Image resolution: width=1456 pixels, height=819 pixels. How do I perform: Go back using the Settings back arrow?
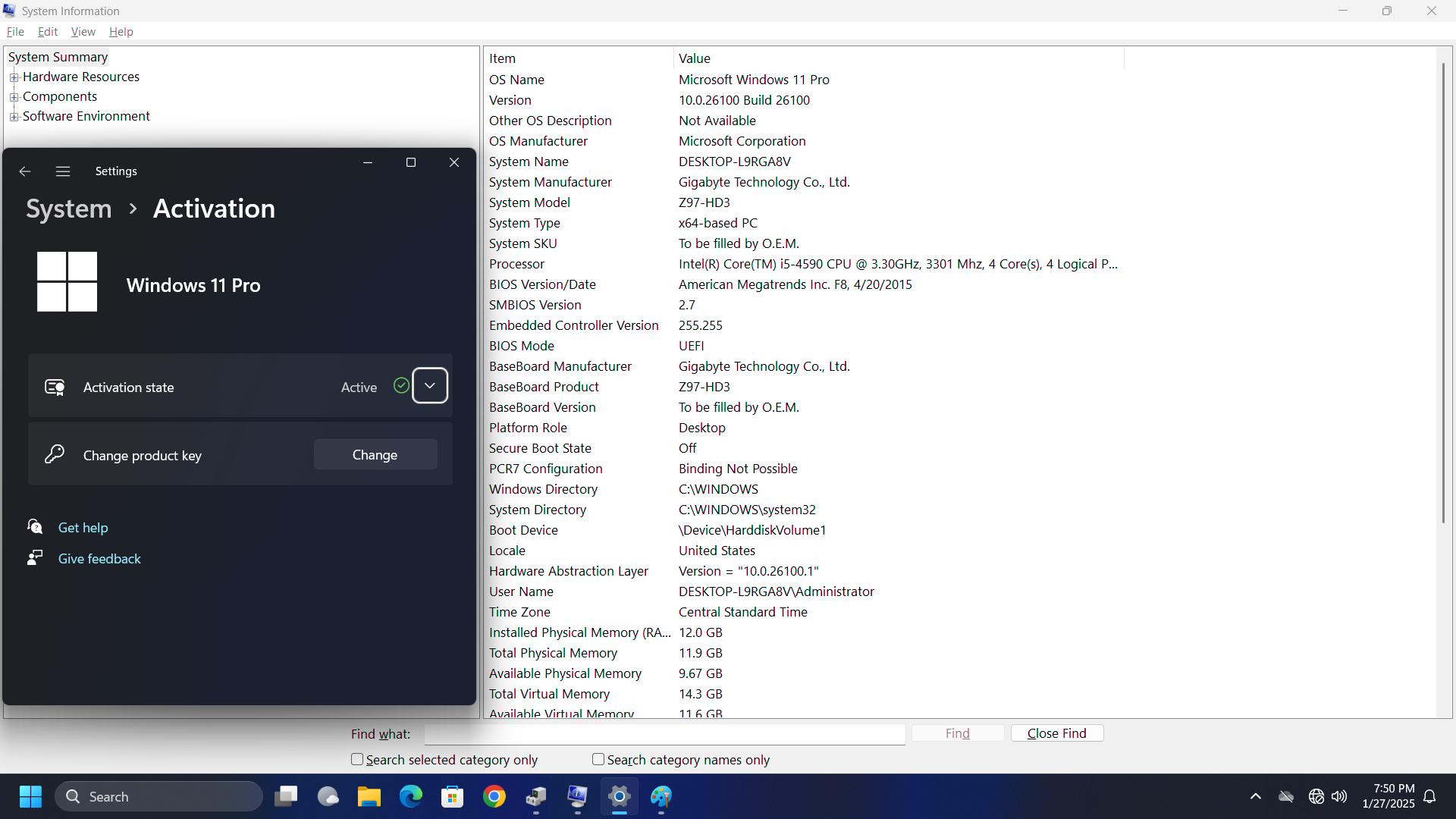[x=24, y=171]
